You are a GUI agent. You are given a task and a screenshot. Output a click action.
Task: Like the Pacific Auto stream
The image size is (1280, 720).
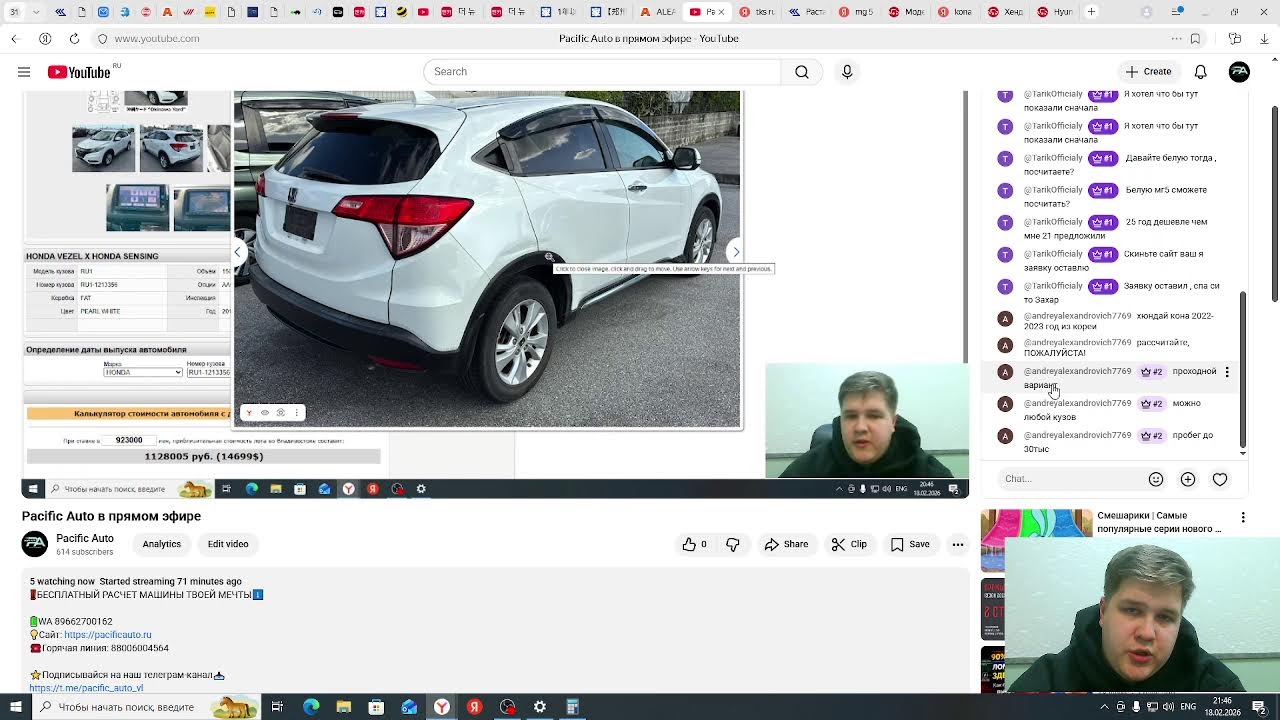[694, 544]
